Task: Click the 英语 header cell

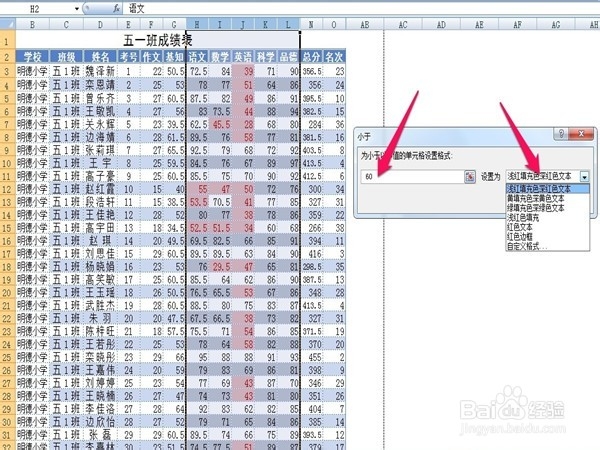Action: coord(243,57)
